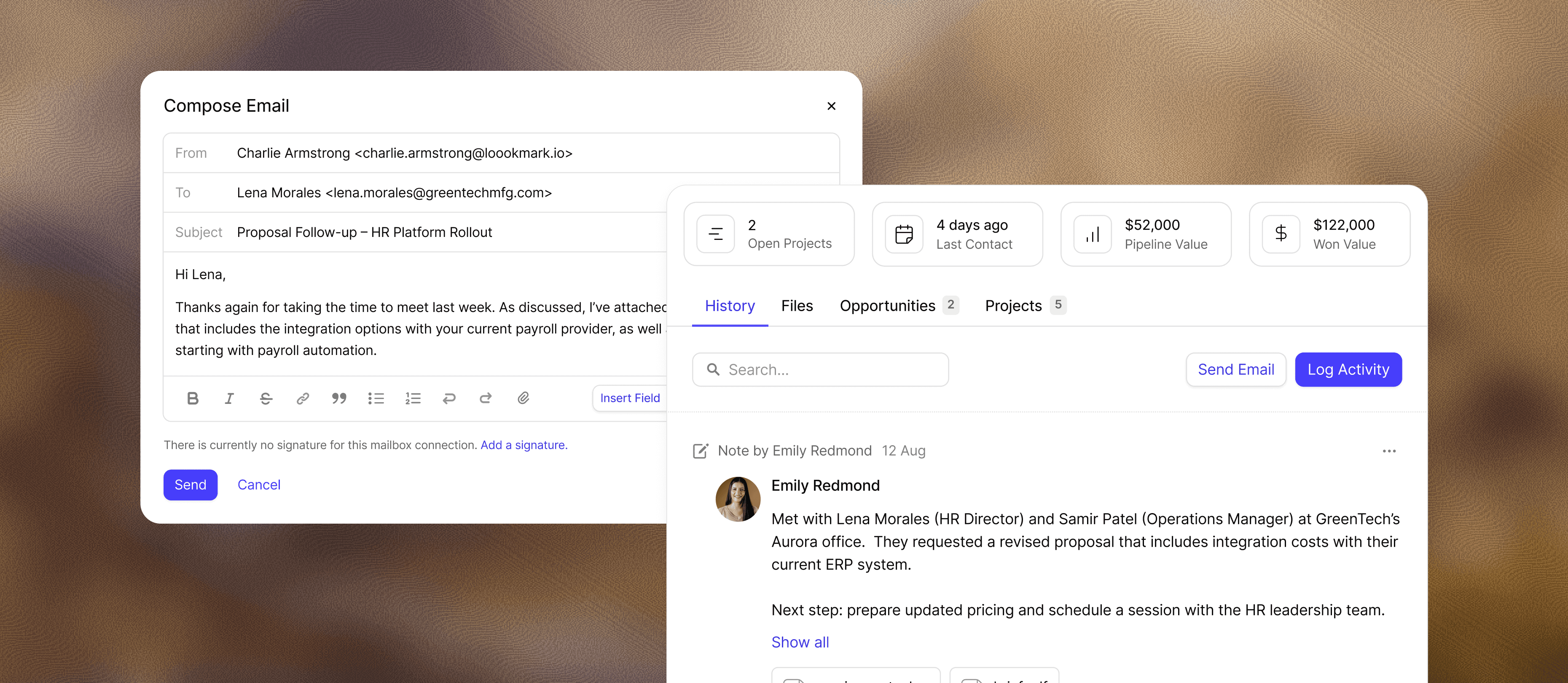Apply italic formatting
The height and width of the screenshot is (683, 1568).
click(x=229, y=399)
